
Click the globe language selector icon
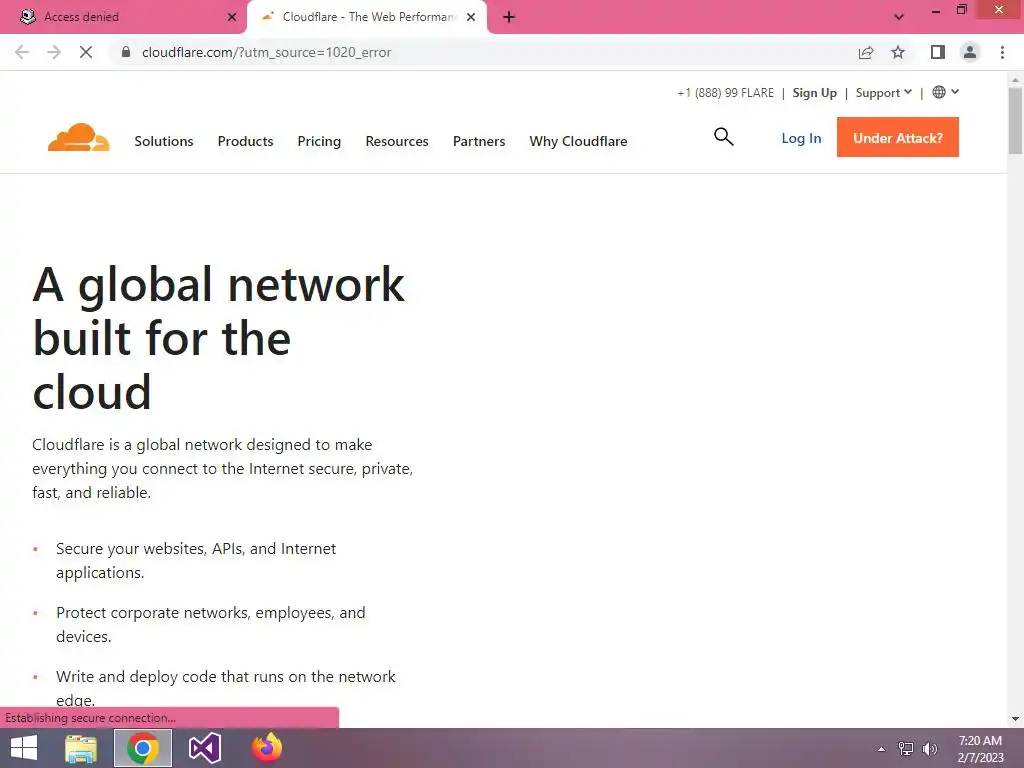pos(938,92)
